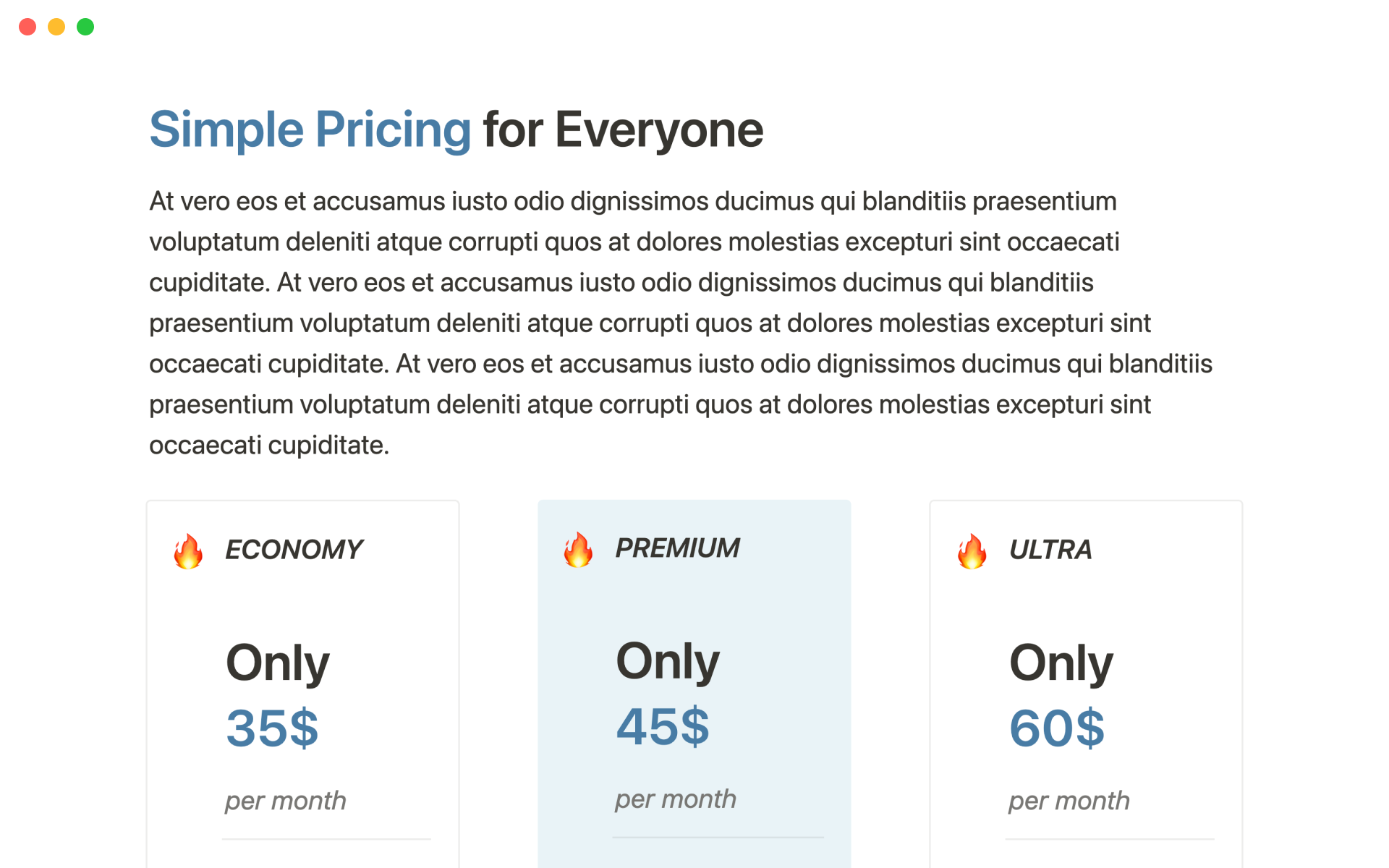1389x868 pixels.
Task: Click the fire icon beside PREMIUM
Action: click(578, 550)
